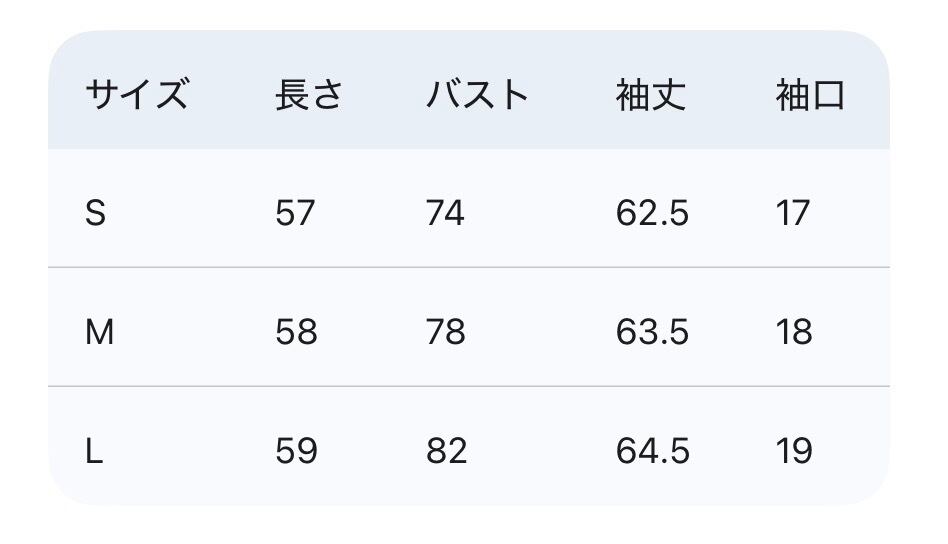Select cuff value 19 in L row
948x544 pixels.
pyautogui.click(x=794, y=451)
